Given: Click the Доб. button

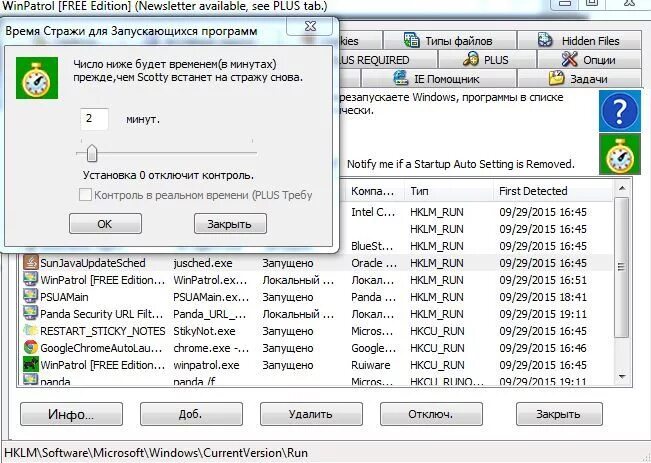Looking at the screenshot, I should click(x=191, y=414).
